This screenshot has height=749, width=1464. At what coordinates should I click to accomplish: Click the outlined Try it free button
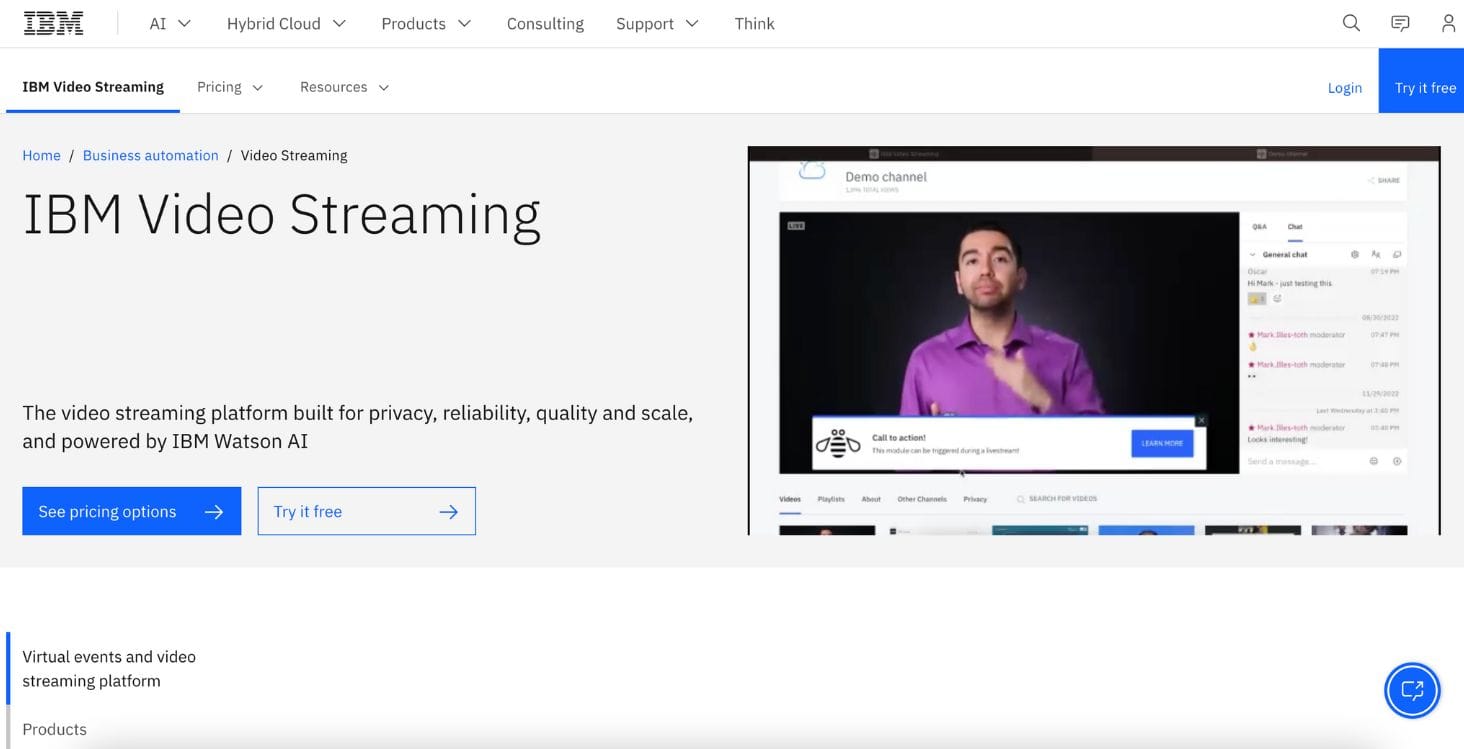[366, 511]
